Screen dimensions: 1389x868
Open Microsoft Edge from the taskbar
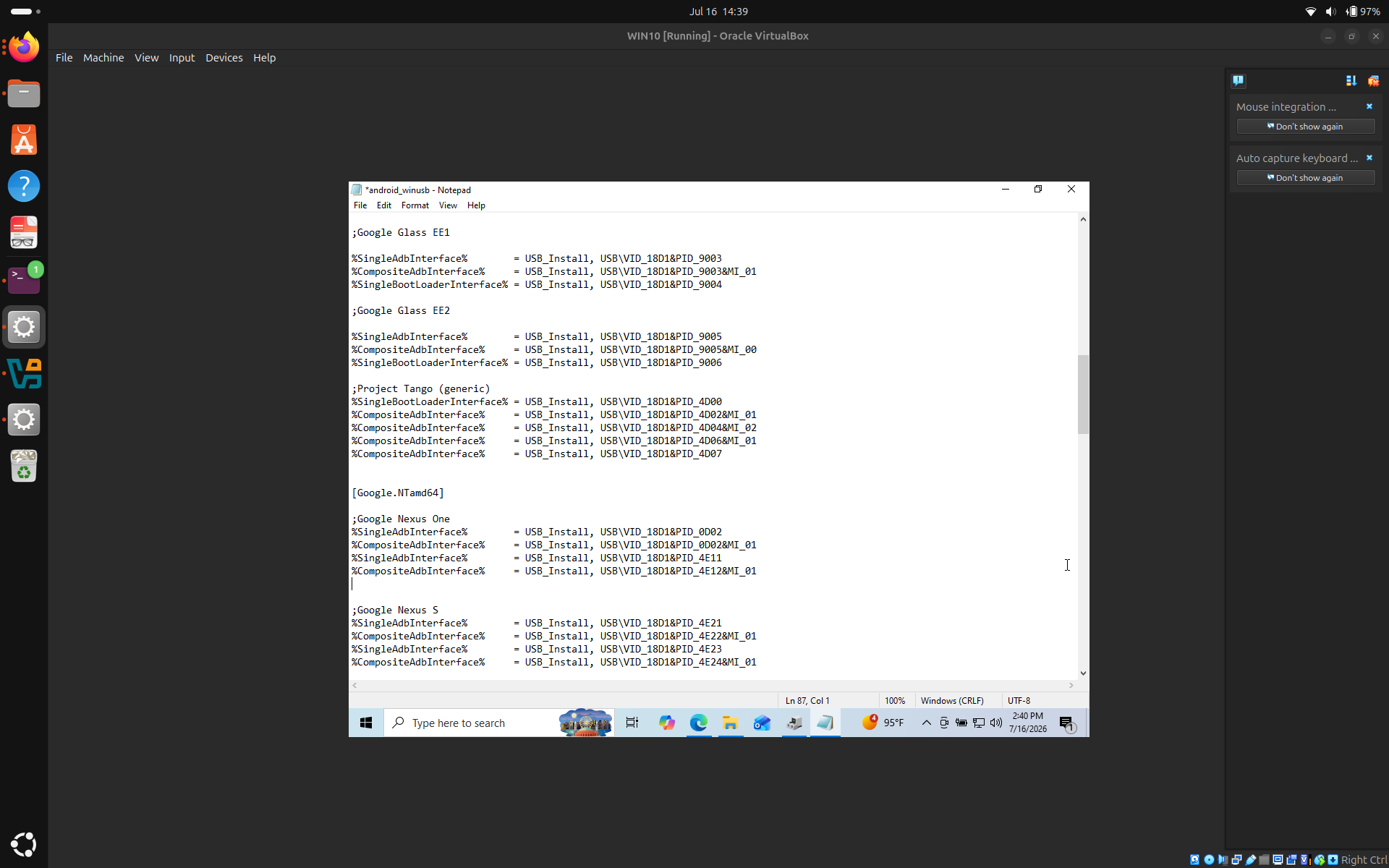coord(698,723)
